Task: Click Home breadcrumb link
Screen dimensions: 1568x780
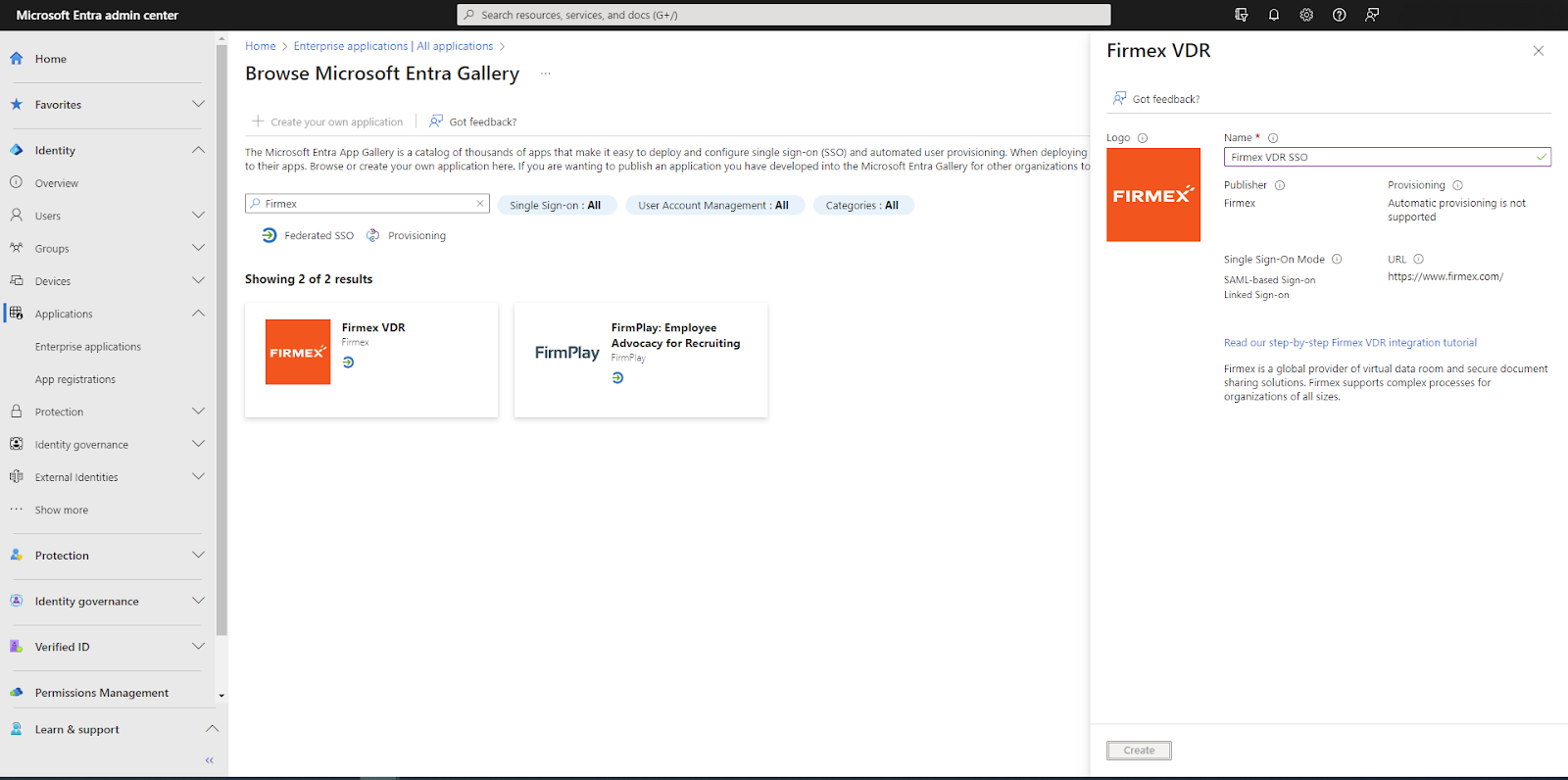Action: coord(261,46)
